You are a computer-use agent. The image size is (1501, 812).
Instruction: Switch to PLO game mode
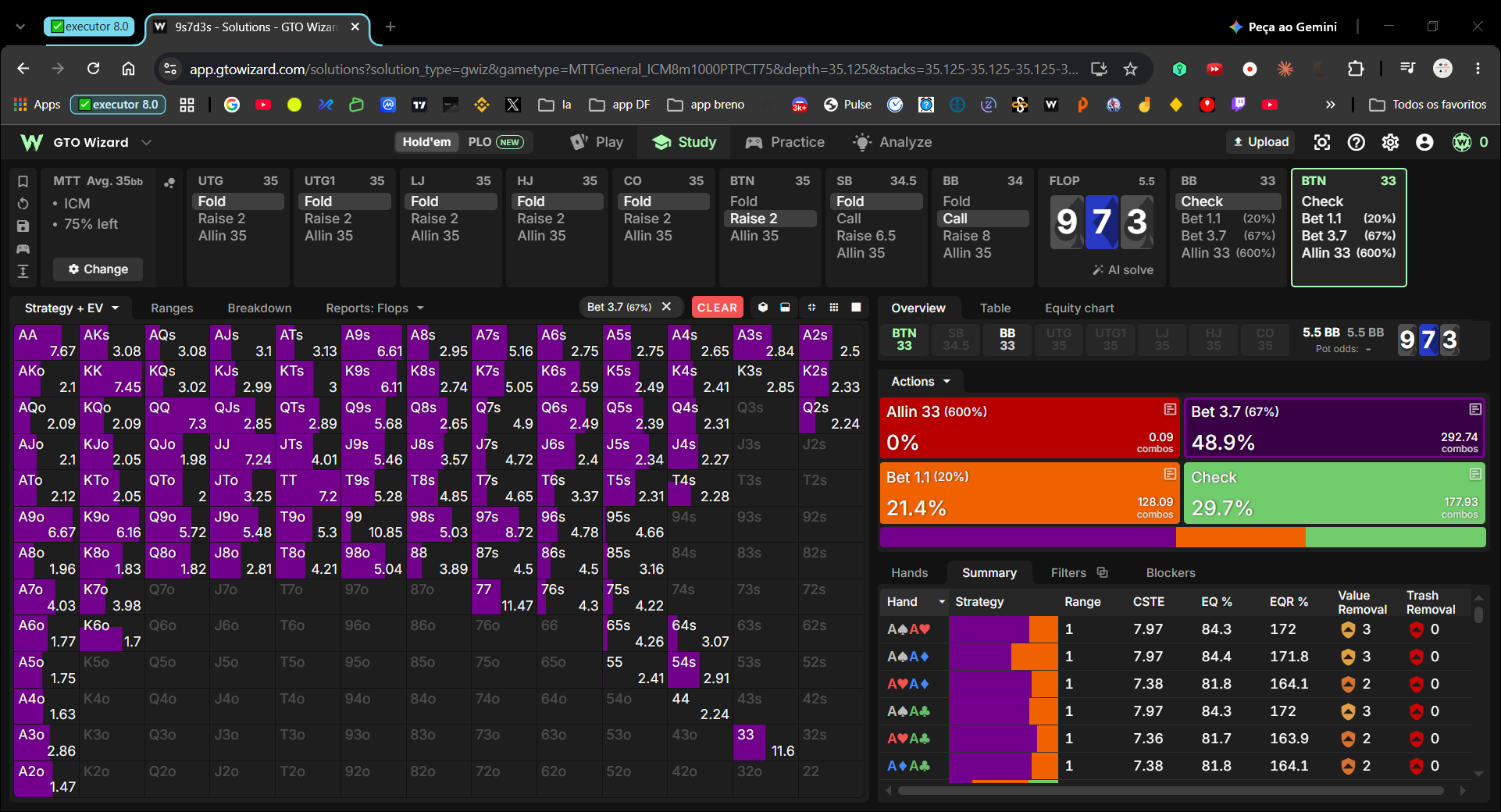495,142
